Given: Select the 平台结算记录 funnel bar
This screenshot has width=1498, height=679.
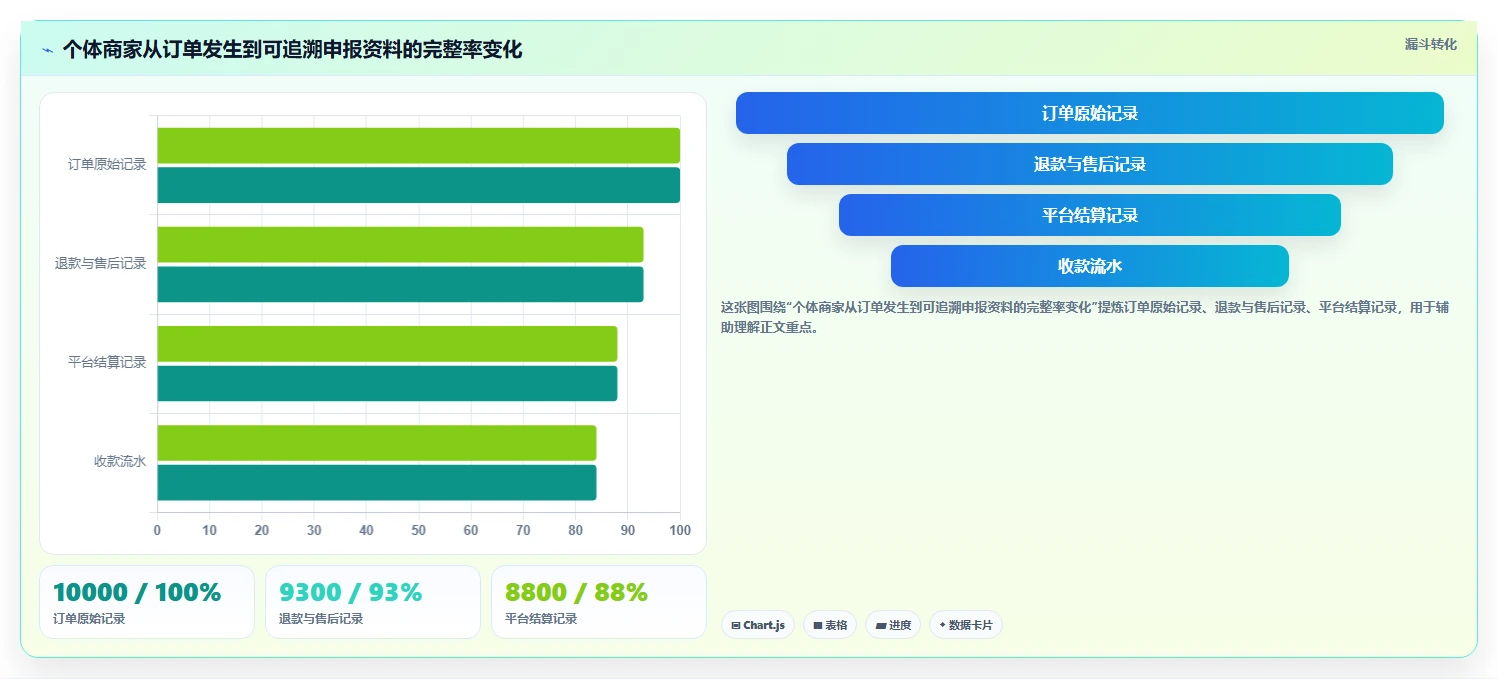Looking at the screenshot, I should (1090, 215).
